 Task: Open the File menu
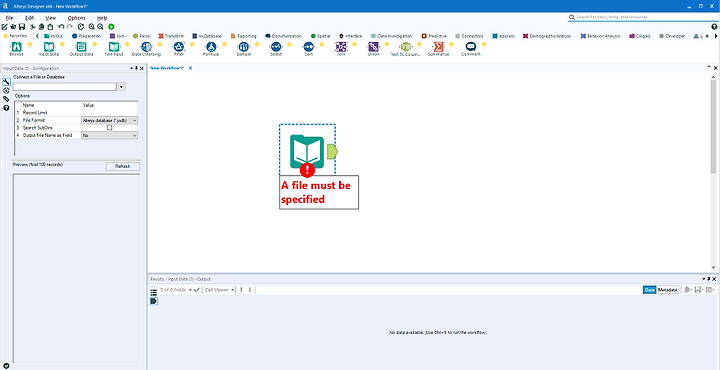[x=10, y=18]
